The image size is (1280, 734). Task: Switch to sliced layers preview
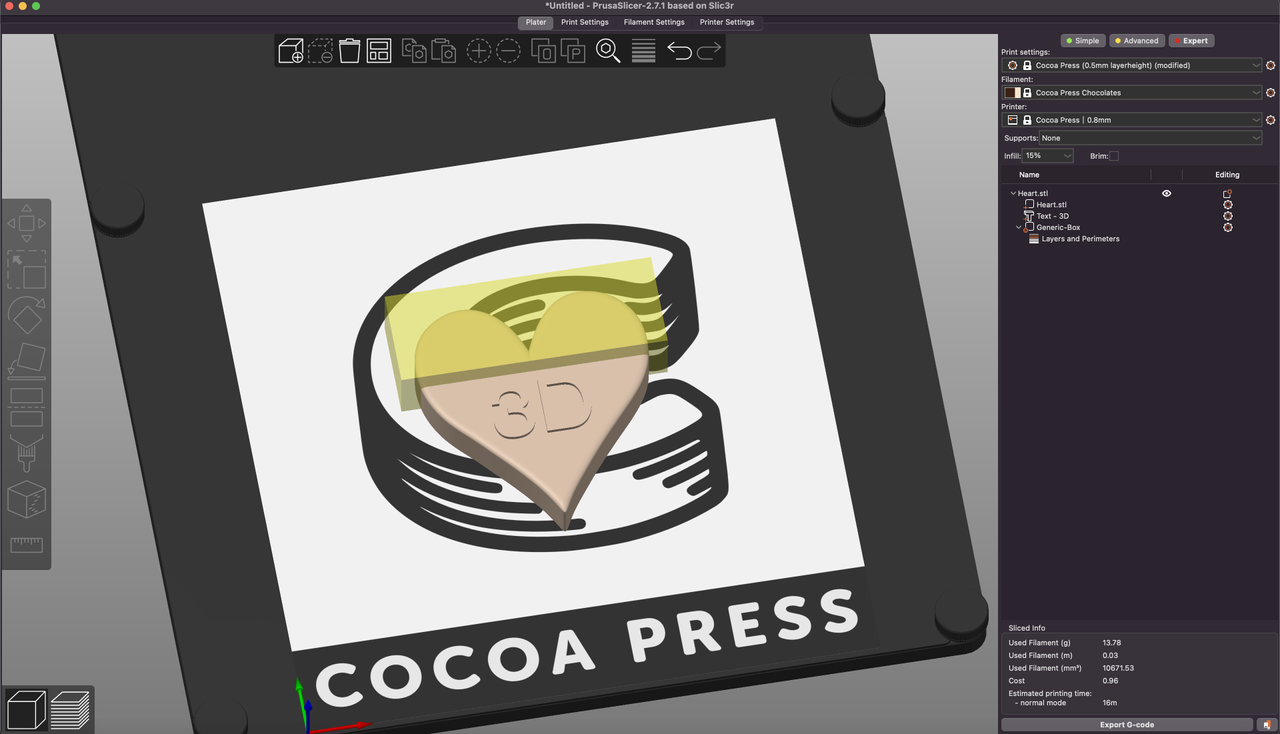pos(71,710)
